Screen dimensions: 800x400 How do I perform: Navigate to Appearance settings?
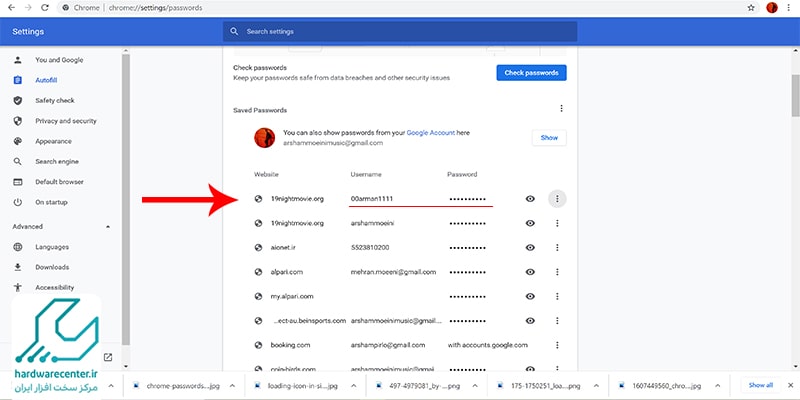(x=53, y=141)
